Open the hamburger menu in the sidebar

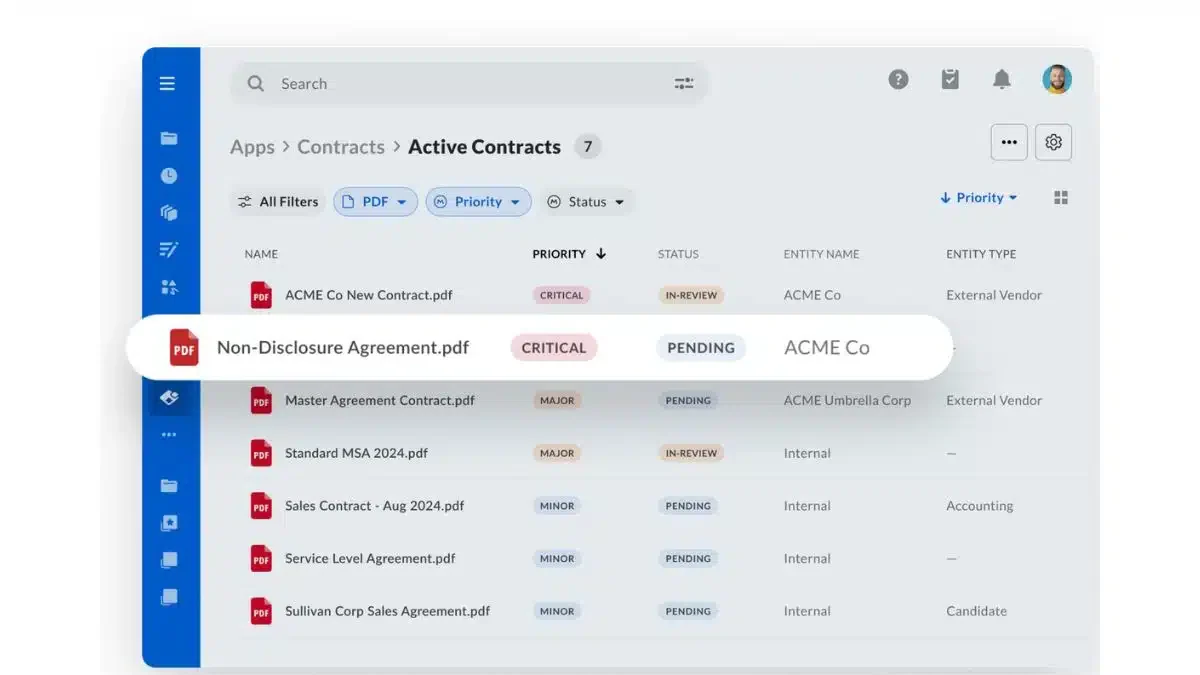tap(168, 83)
